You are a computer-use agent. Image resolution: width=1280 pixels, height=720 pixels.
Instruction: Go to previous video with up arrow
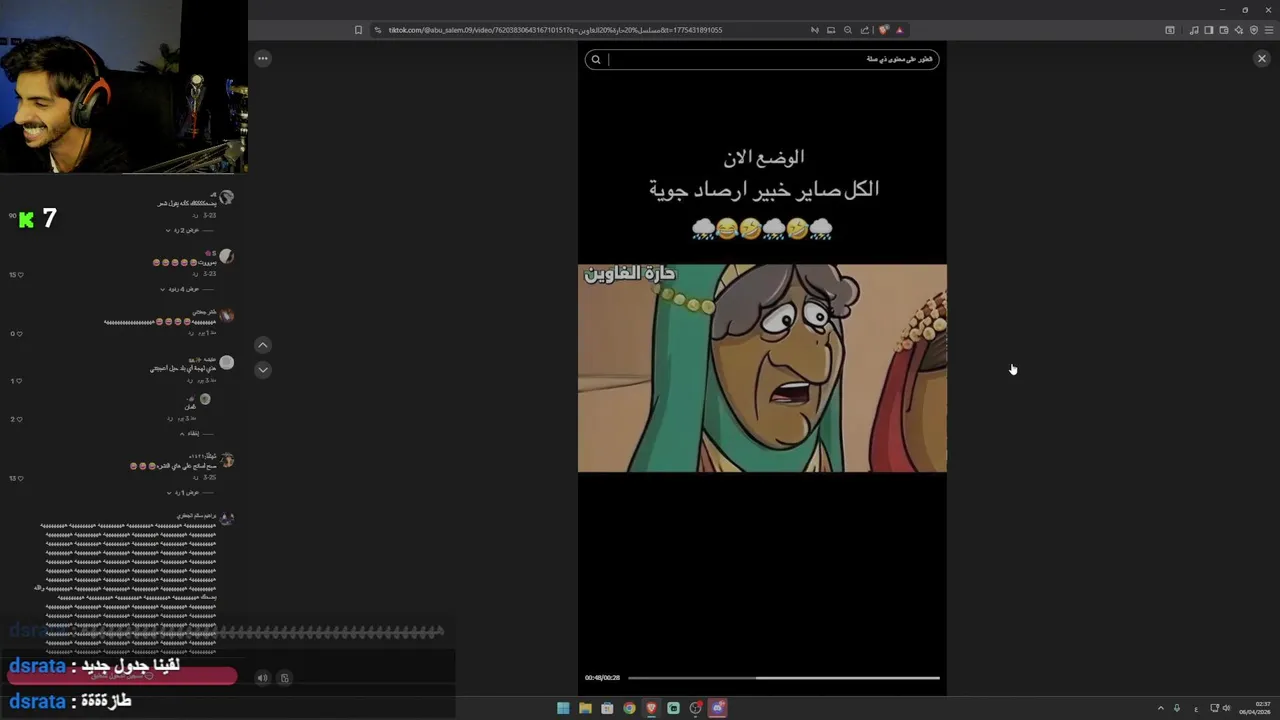263,345
